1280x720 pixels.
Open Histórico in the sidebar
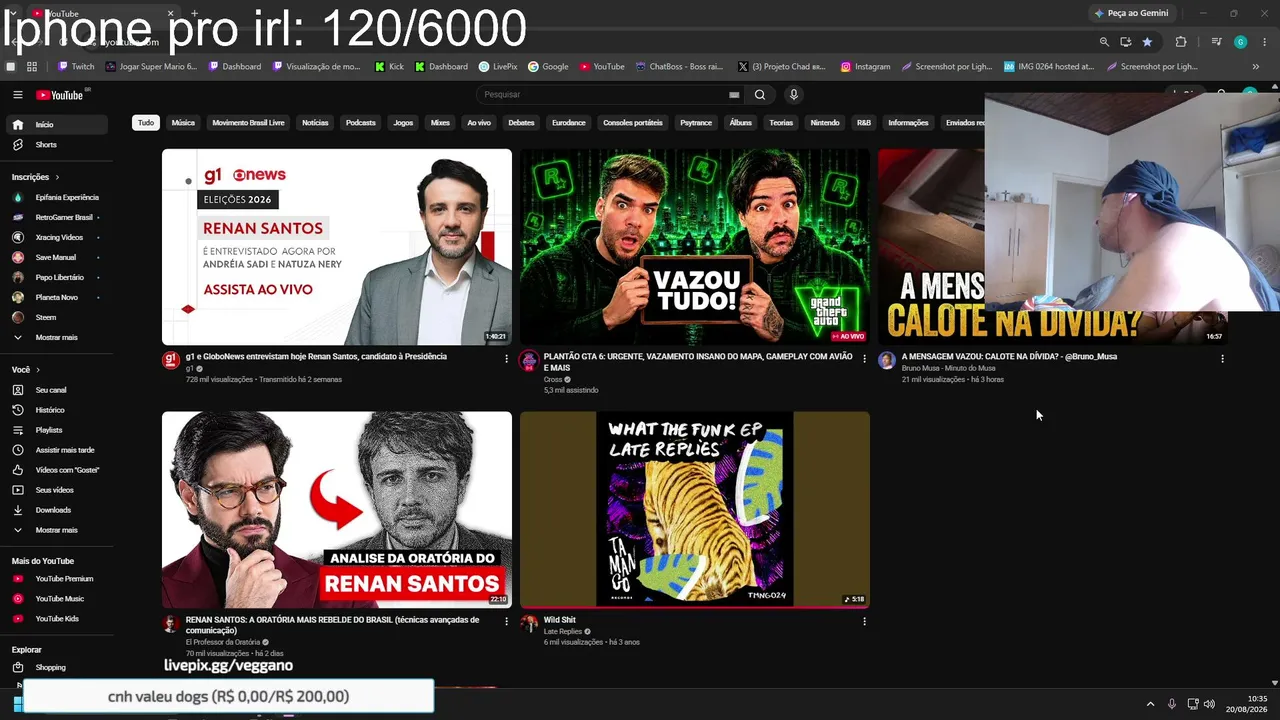pos(56,410)
